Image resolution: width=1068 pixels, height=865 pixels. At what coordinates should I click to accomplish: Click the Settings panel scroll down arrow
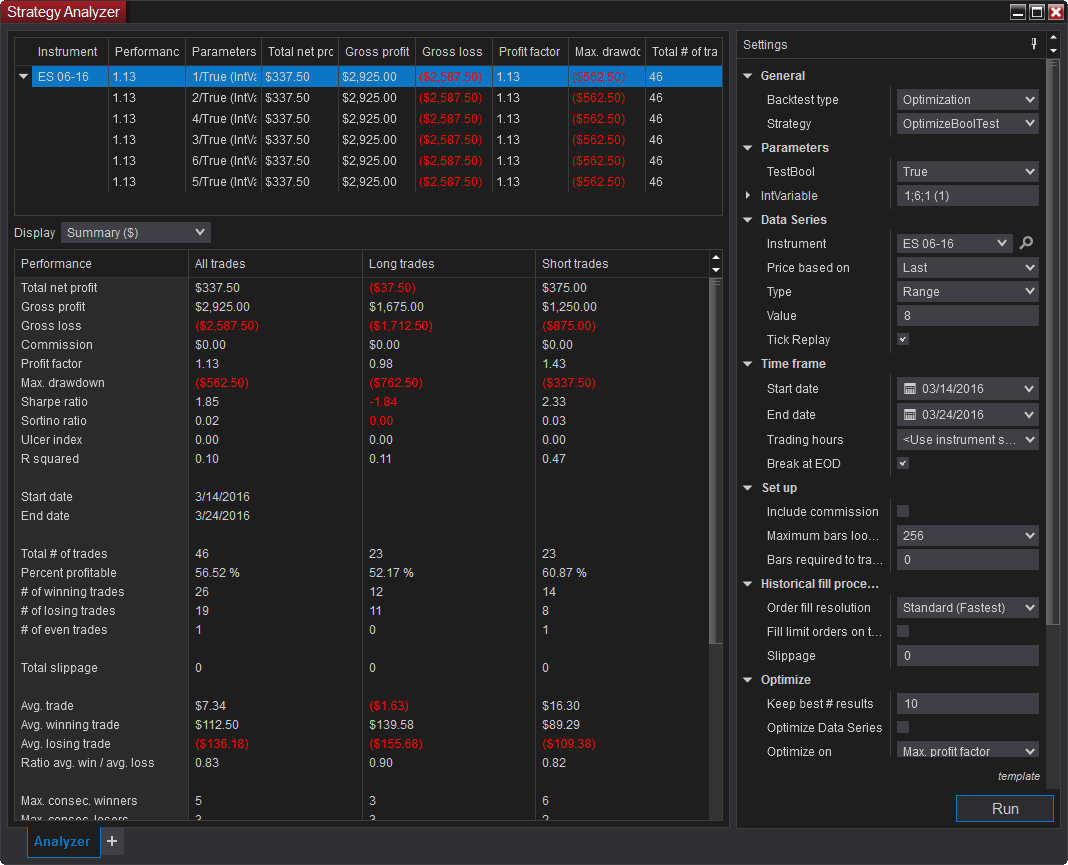pos(1054,51)
